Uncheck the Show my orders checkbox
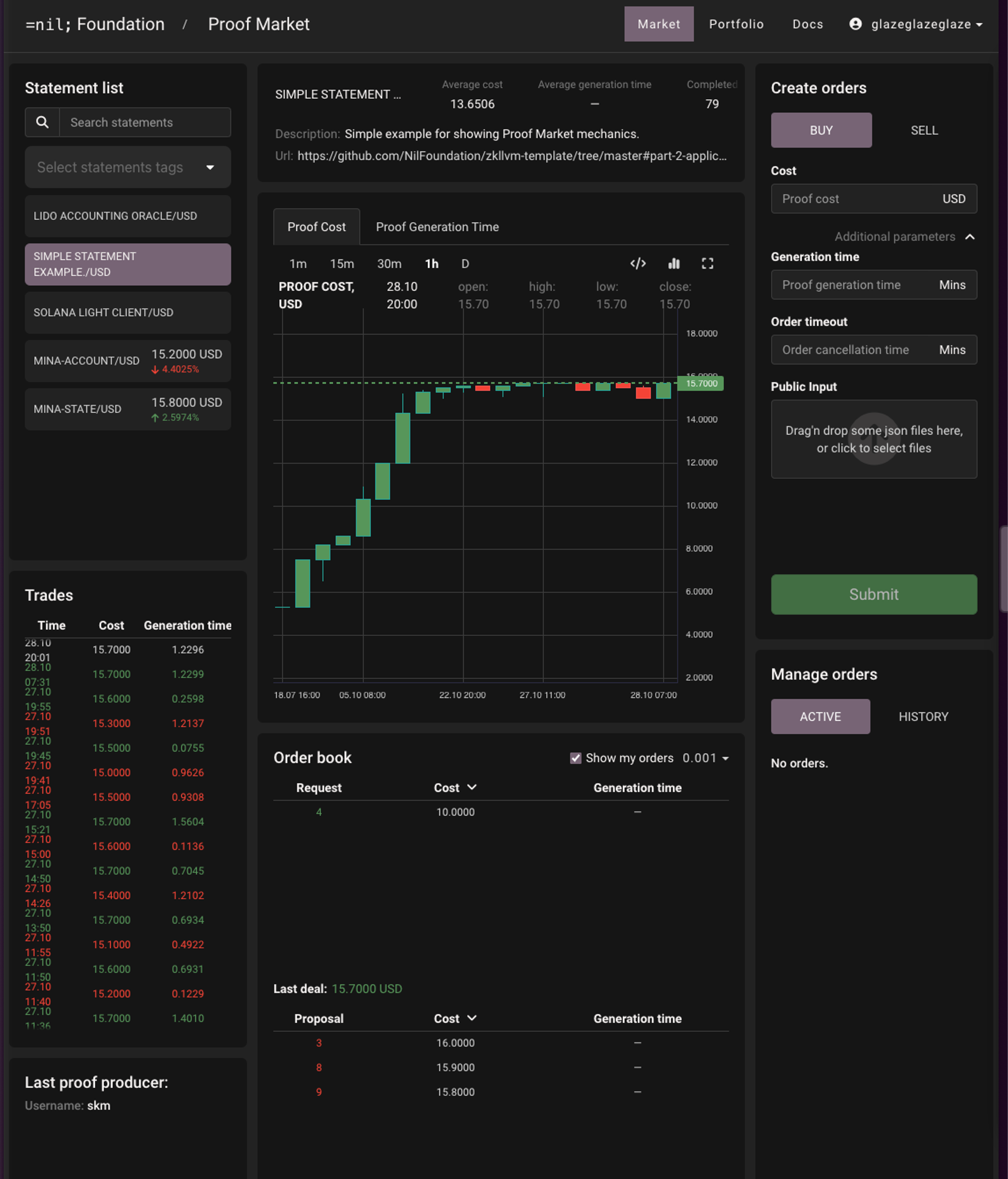Screen dimensions: 1008x1179 [576, 758]
